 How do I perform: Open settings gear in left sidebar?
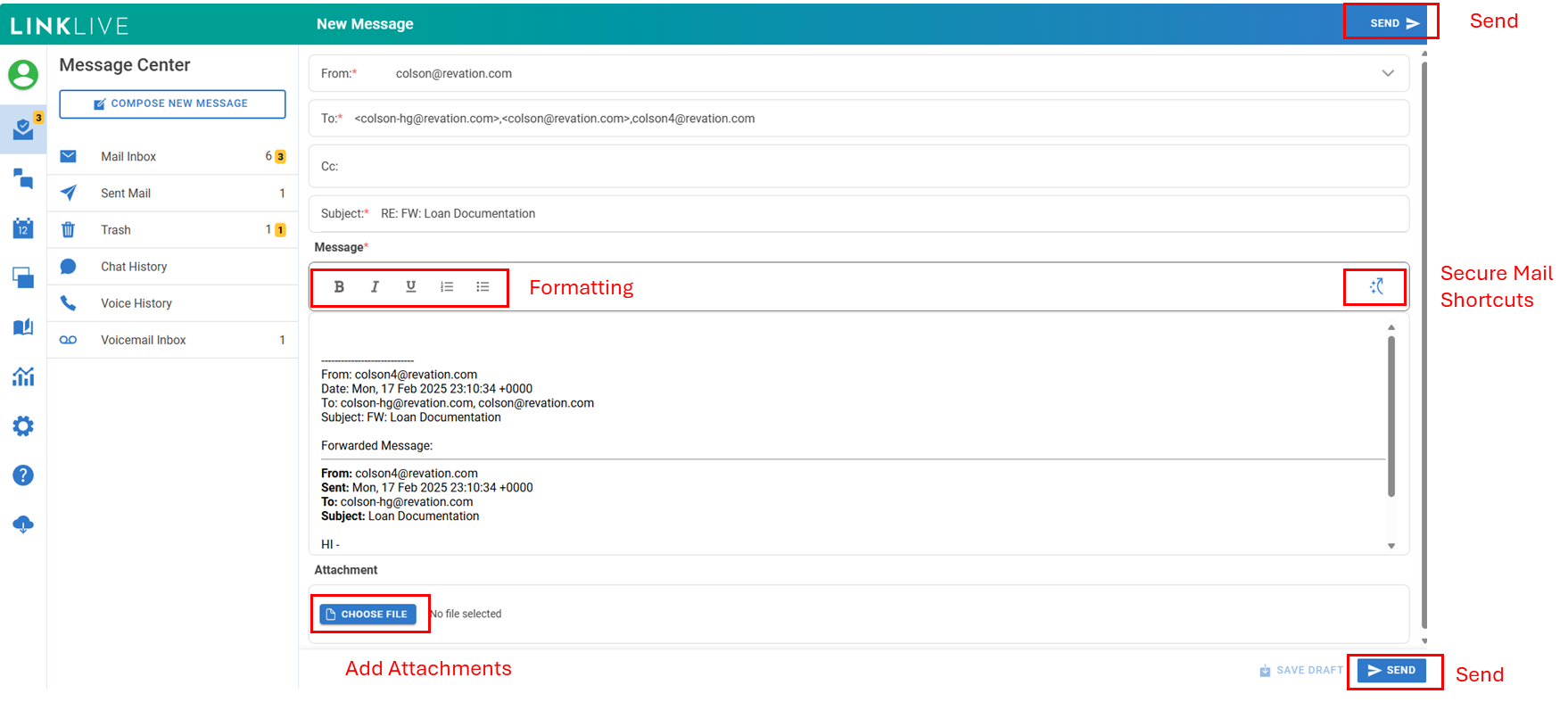pyautogui.click(x=23, y=426)
